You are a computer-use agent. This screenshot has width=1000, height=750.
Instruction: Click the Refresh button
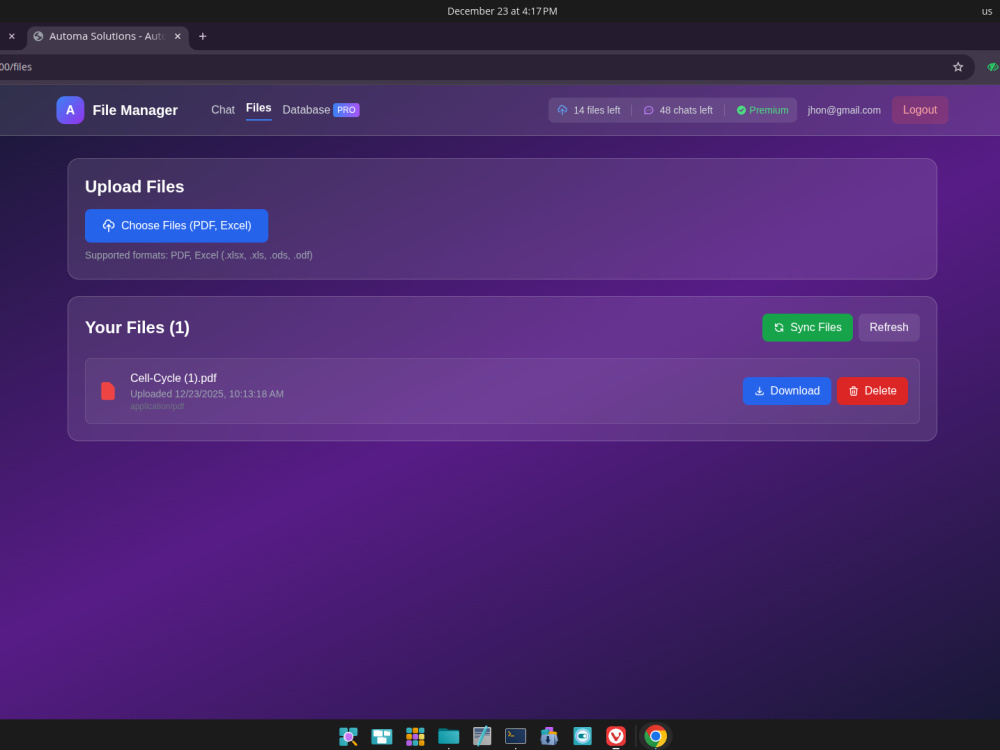pyautogui.click(x=888, y=327)
